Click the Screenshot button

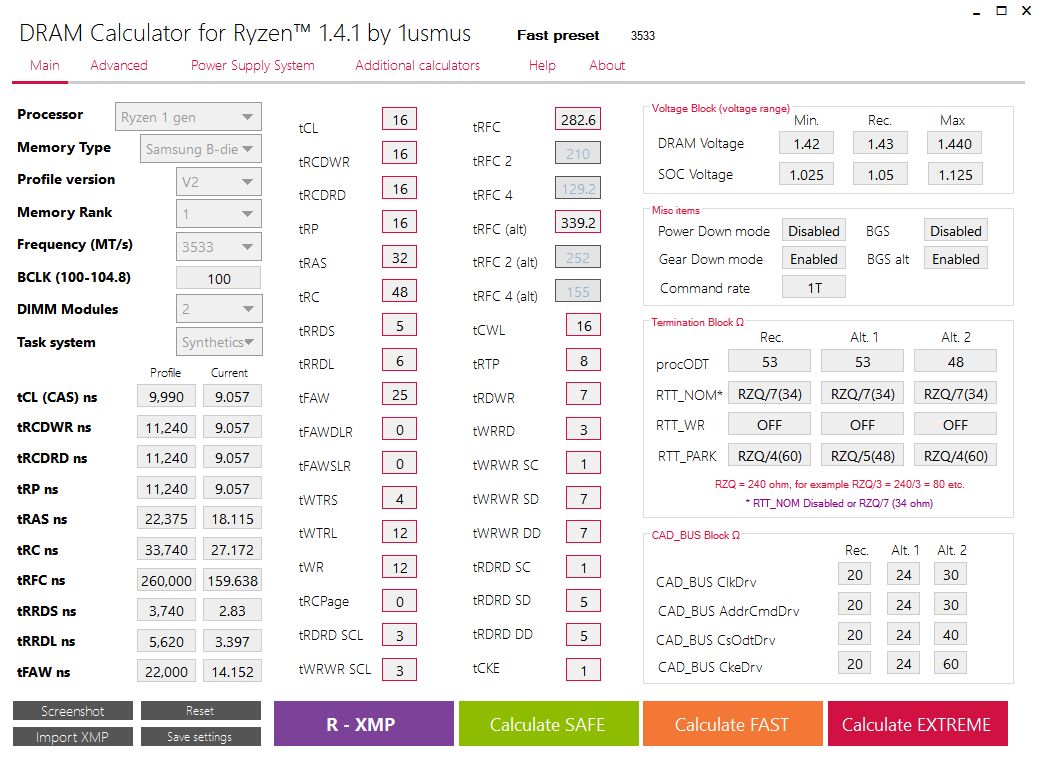[x=73, y=711]
